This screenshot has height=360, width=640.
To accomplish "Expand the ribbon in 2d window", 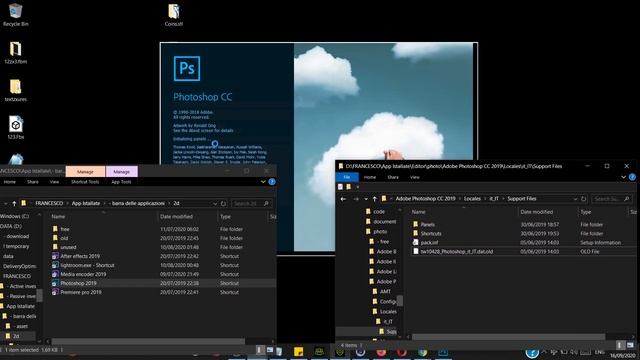I will pos(263,182).
